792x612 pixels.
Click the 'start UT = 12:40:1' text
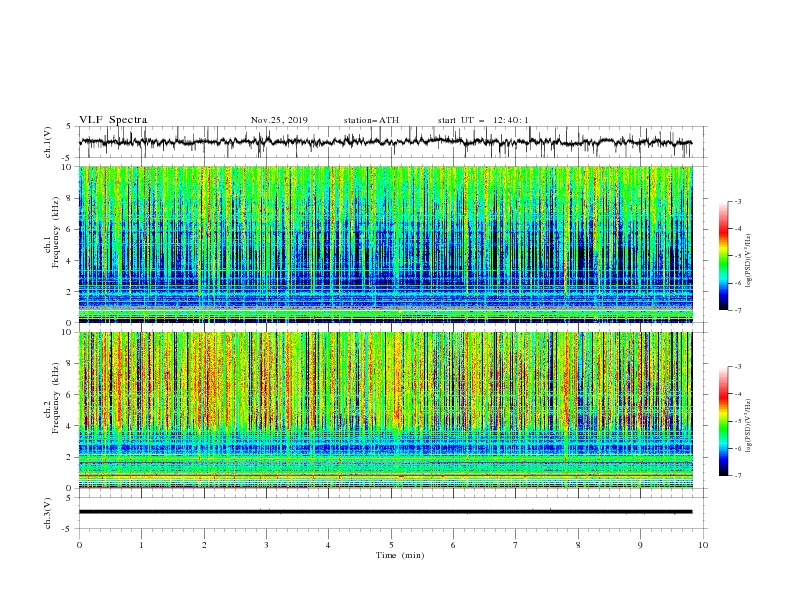pyautogui.click(x=483, y=120)
